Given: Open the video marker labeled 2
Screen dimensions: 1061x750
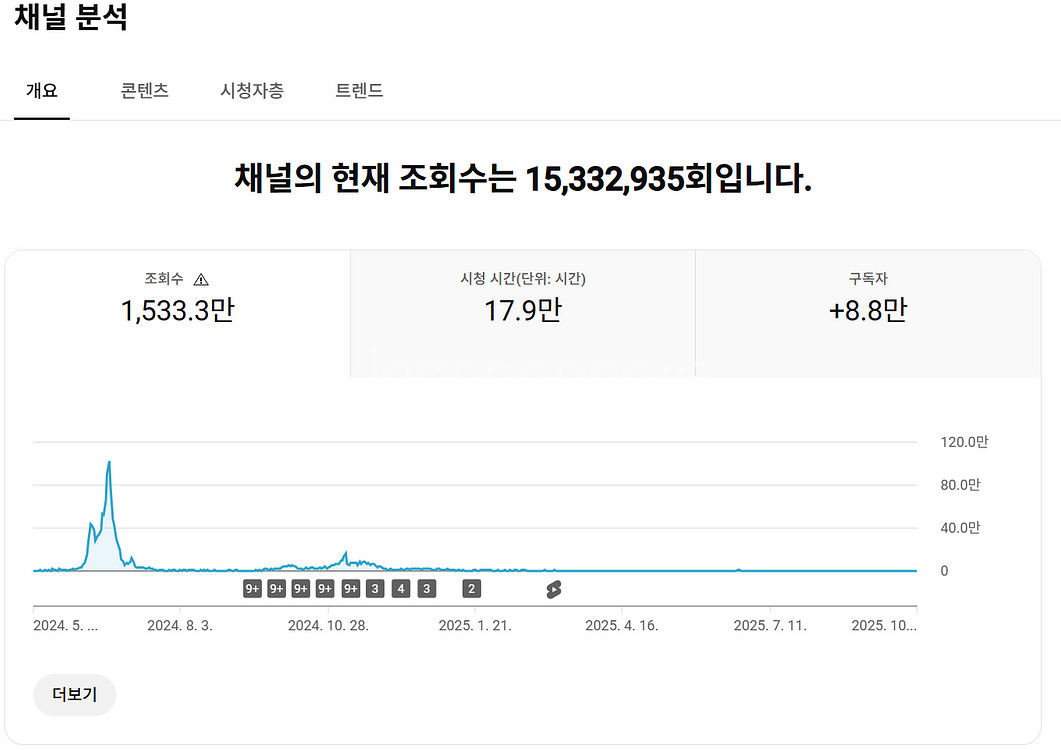Looking at the screenshot, I should (471, 589).
